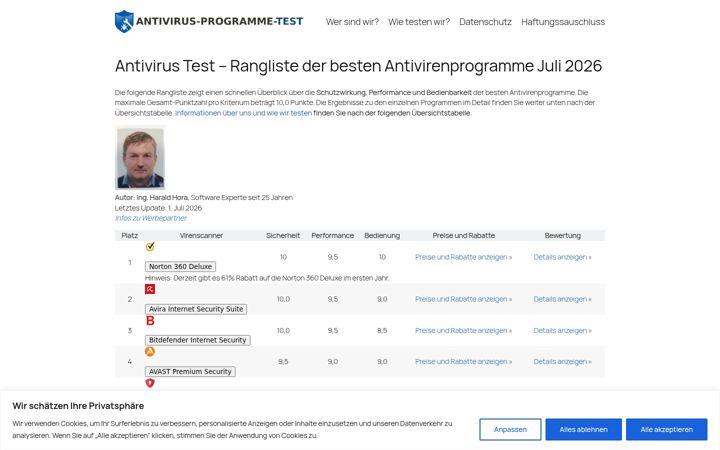Click the Hinweis text about 61% Rabatt

267,278
